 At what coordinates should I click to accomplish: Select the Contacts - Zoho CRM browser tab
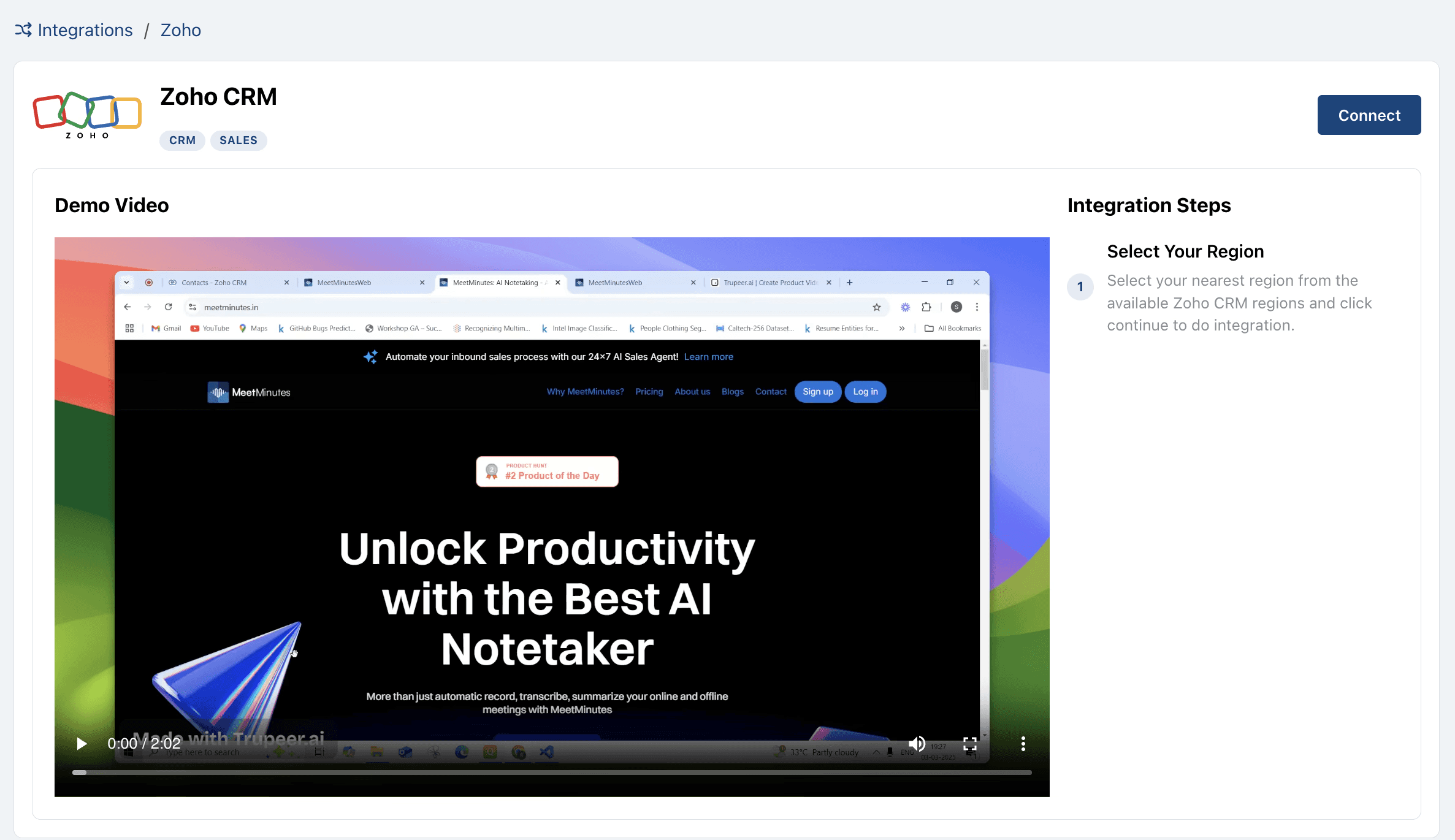point(214,283)
